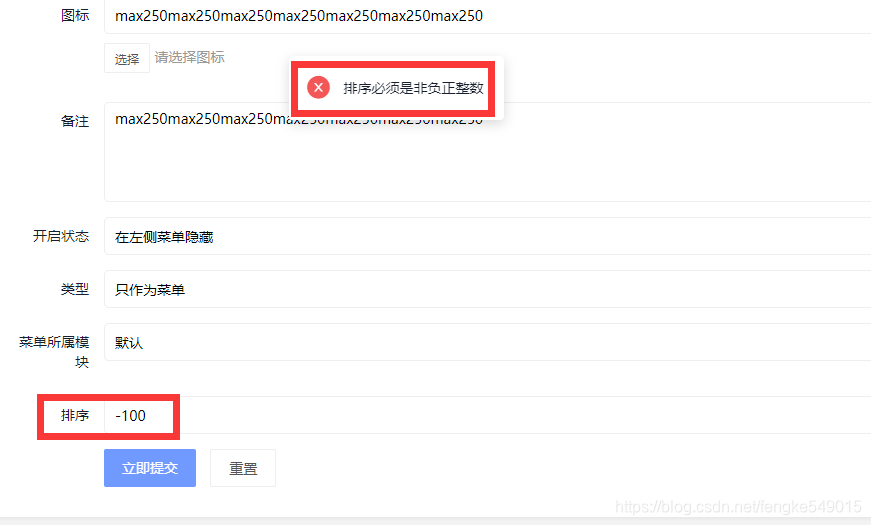
Task: Click the gray strip below the form
Action: pyautogui.click(x=436, y=521)
